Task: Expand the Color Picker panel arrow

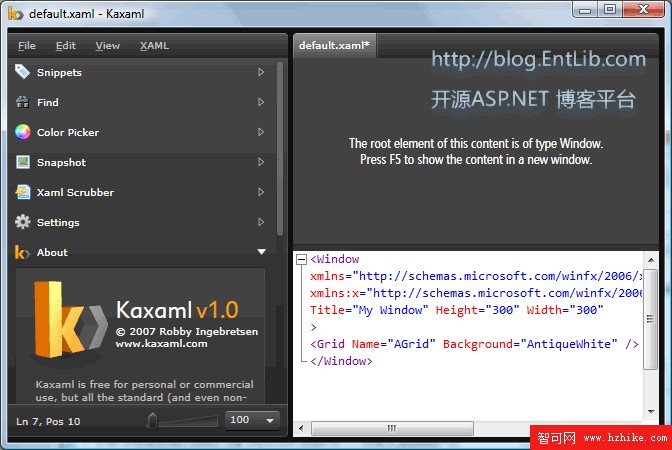Action: pyautogui.click(x=261, y=132)
